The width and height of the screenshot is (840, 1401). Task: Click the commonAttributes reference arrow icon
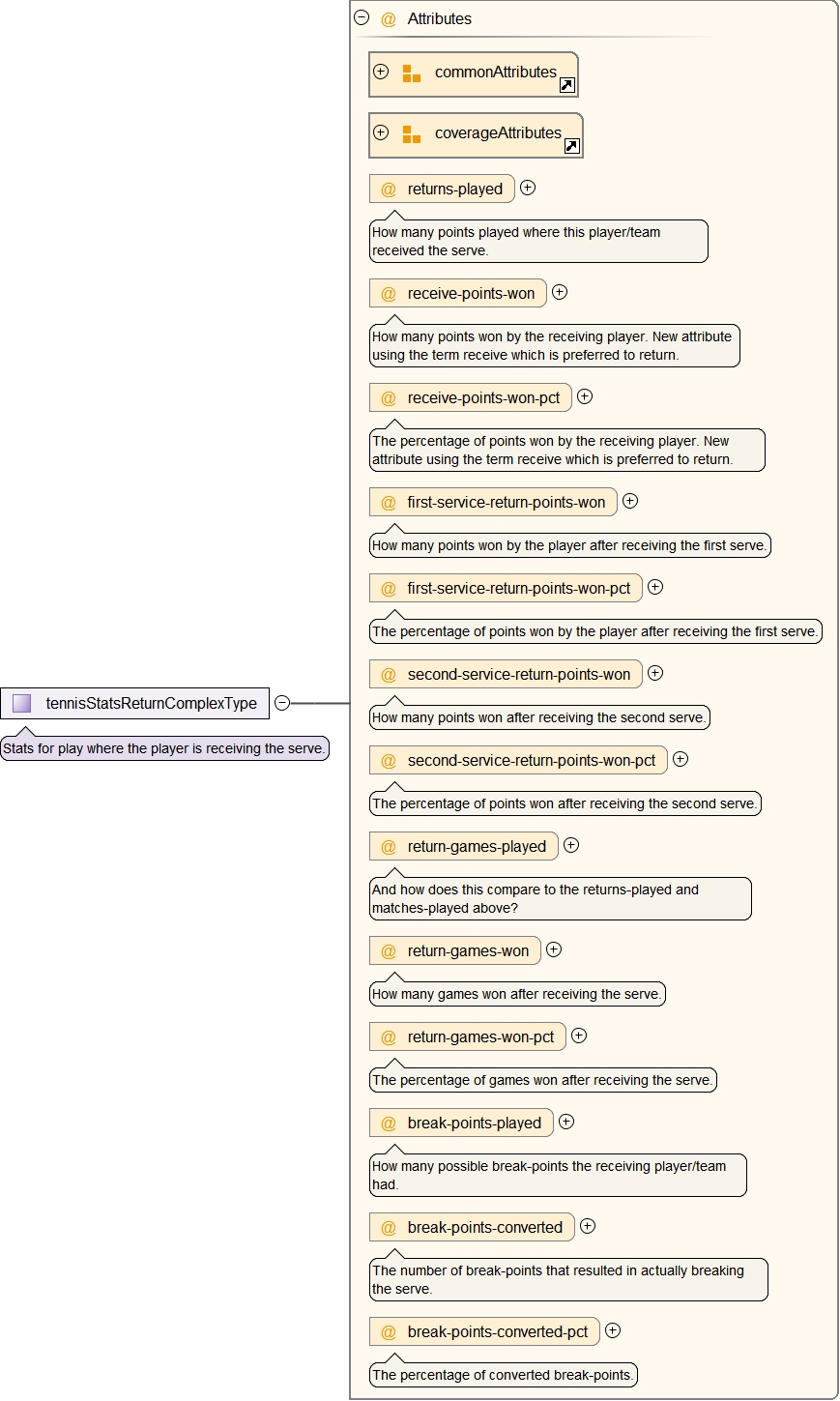point(567,85)
